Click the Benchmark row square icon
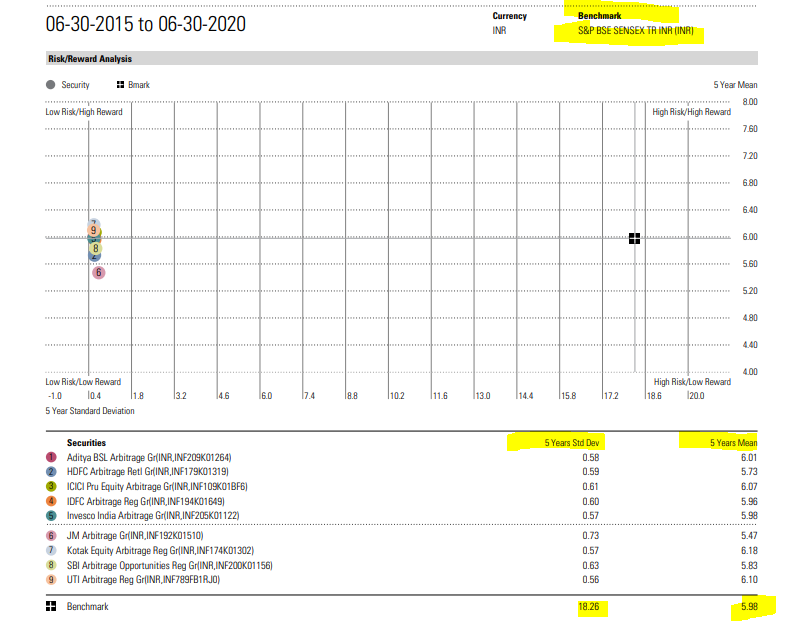Viewport: 785px width, 626px height. 51,606
